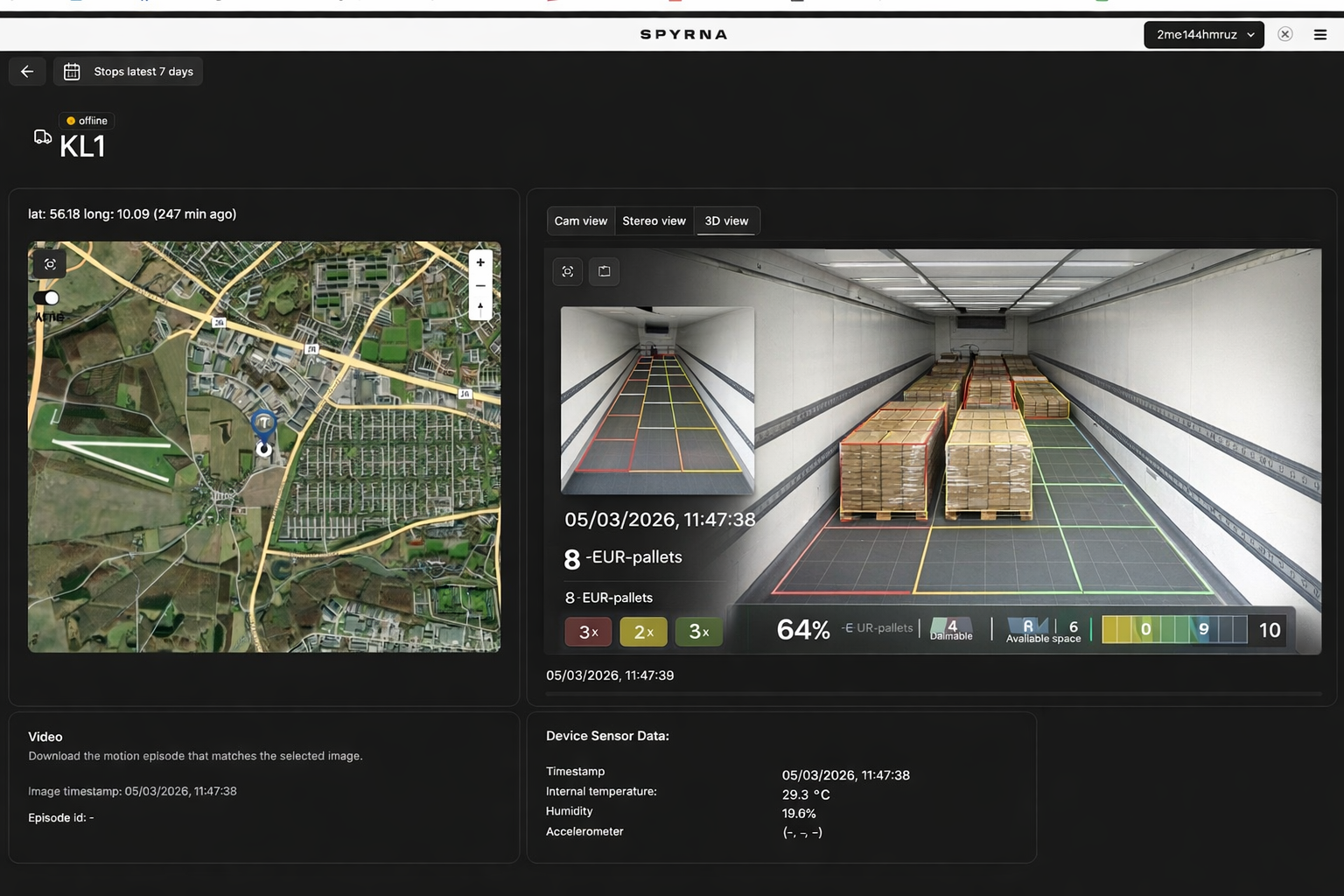Select the truck marker pin on the map

(263, 423)
